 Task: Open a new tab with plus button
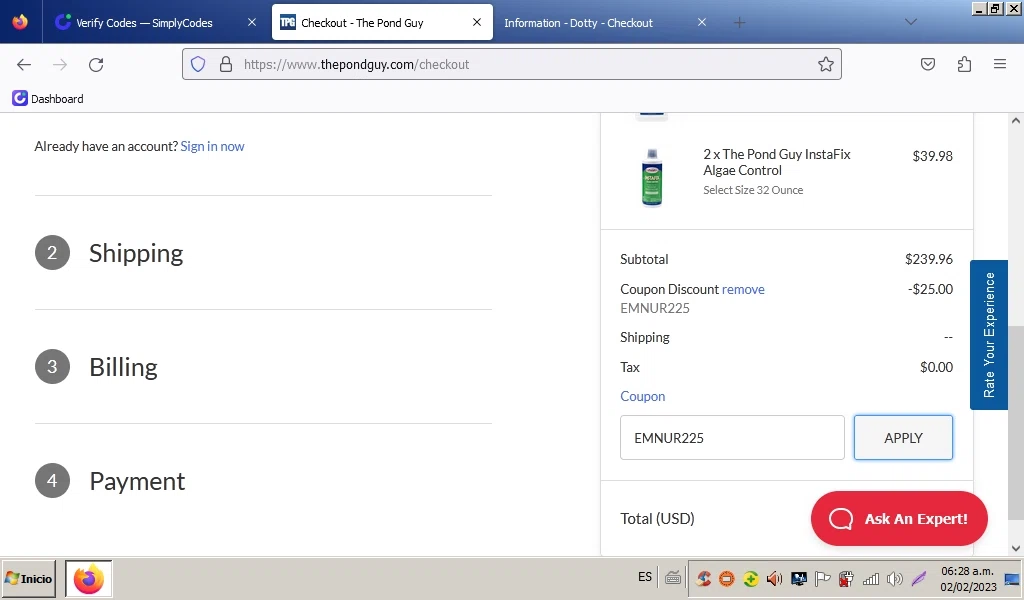739,23
